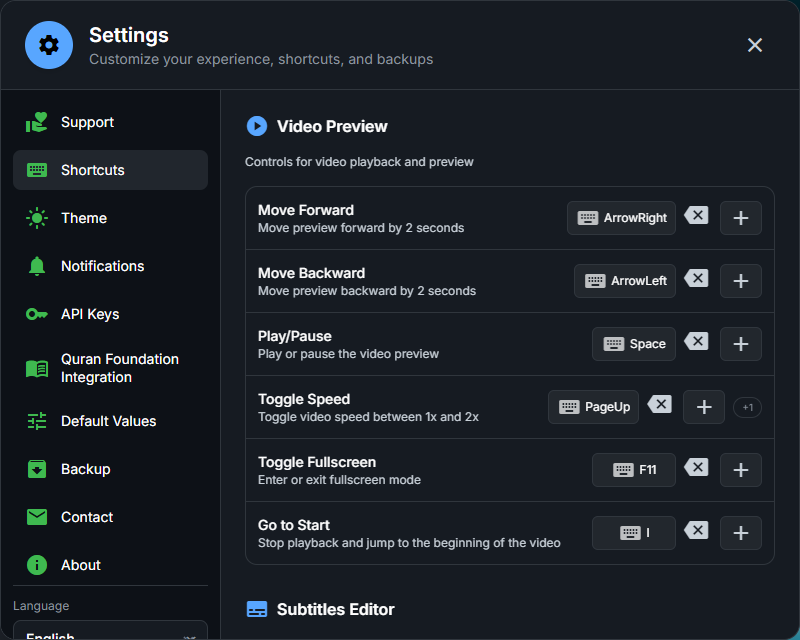Remove the I shortcut with backspace icon
The height and width of the screenshot is (640, 800).
(696, 530)
